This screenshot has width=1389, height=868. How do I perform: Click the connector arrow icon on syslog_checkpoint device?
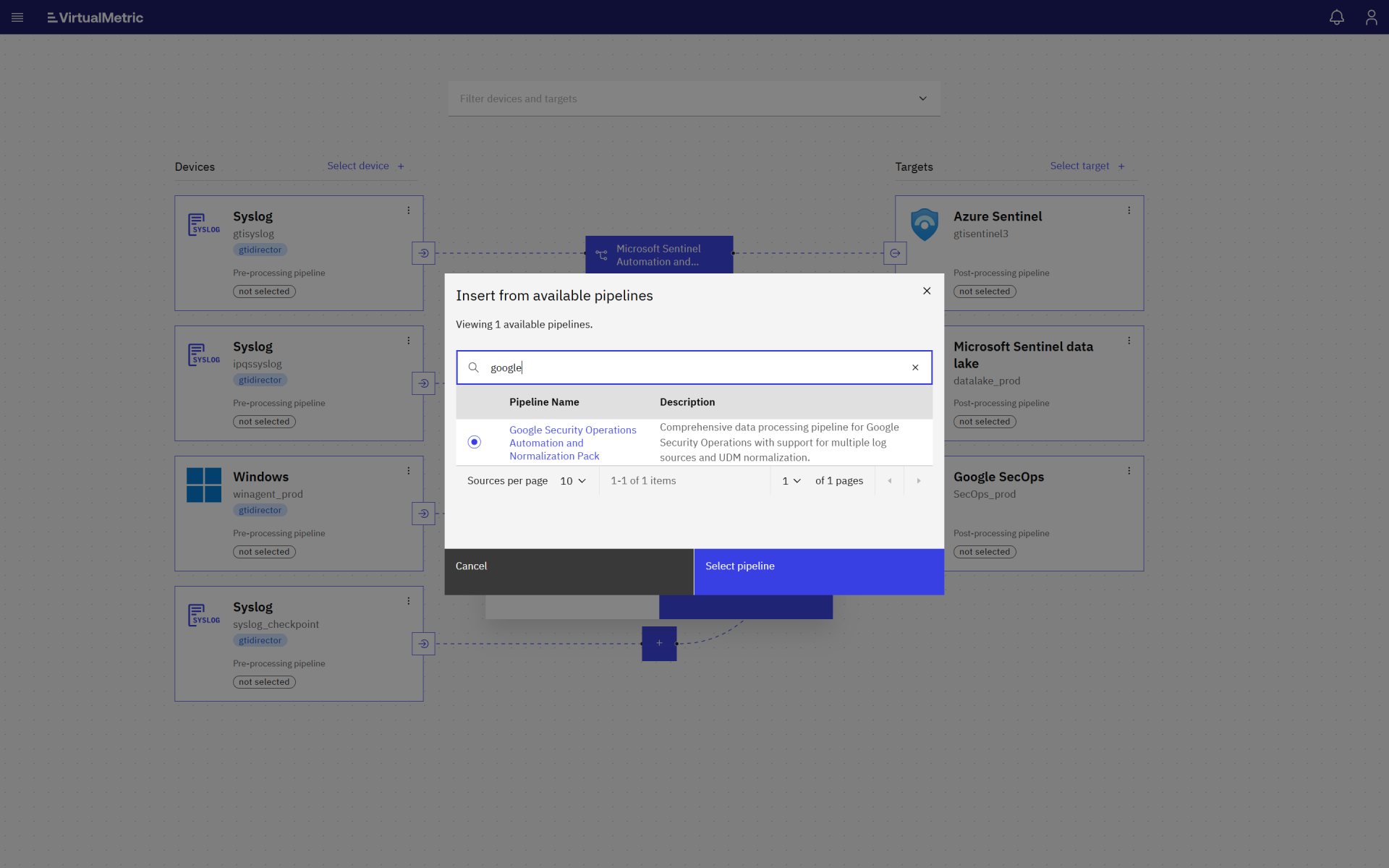[x=423, y=643]
